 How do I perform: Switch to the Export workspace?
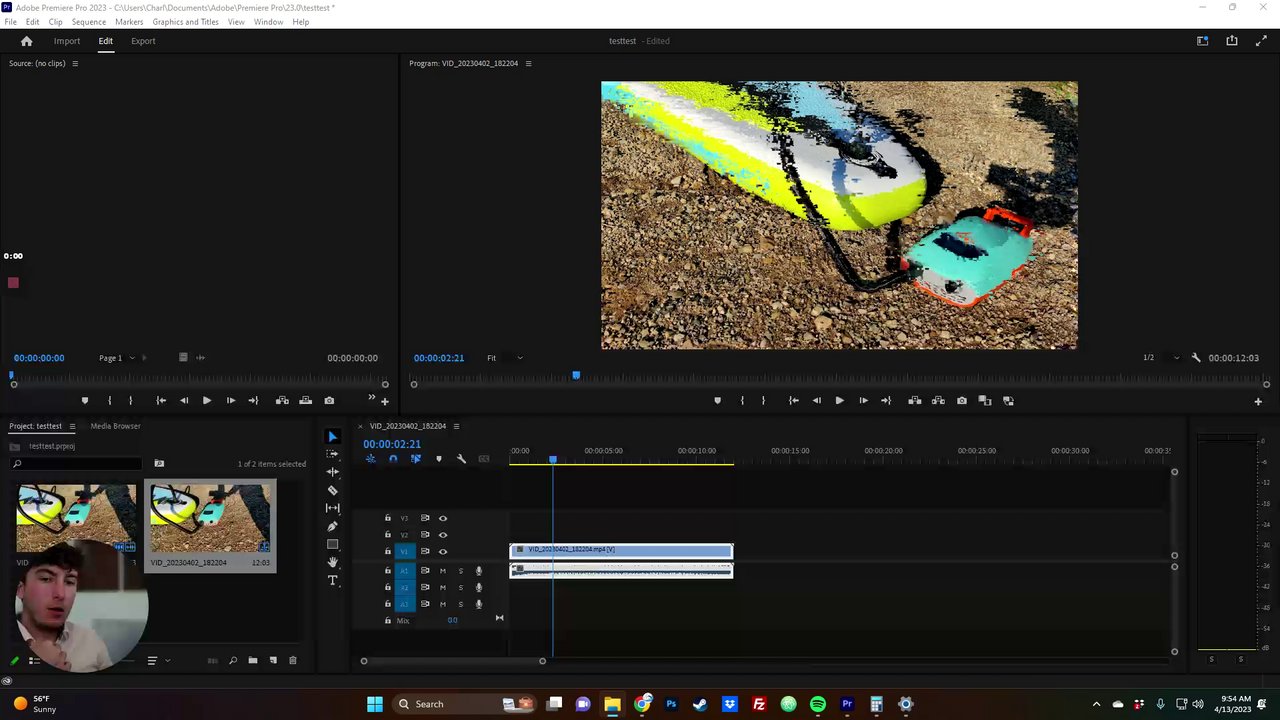(x=143, y=41)
